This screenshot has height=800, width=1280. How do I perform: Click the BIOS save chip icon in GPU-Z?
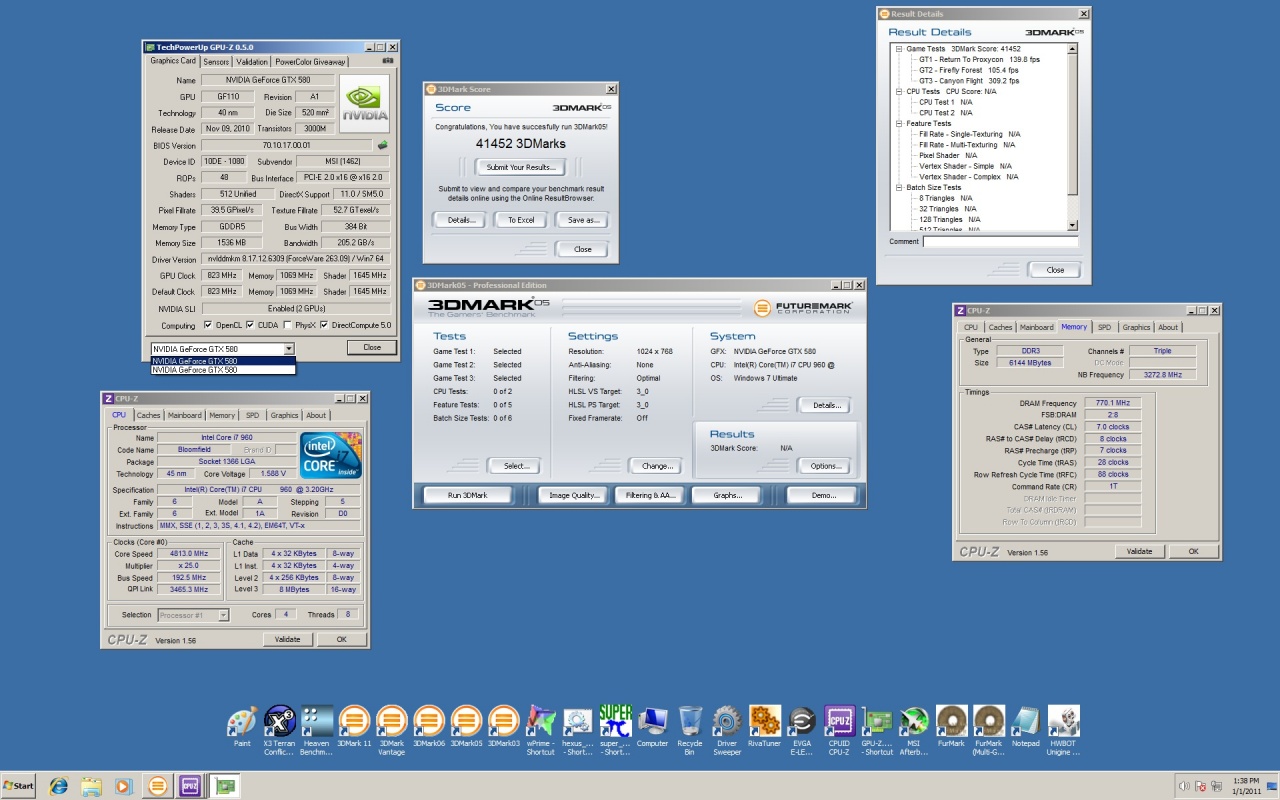(x=382, y=145)
